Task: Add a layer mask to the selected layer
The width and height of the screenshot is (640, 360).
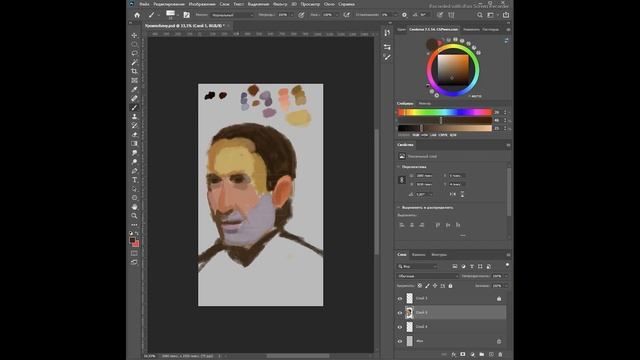Action: click(462, 354)
